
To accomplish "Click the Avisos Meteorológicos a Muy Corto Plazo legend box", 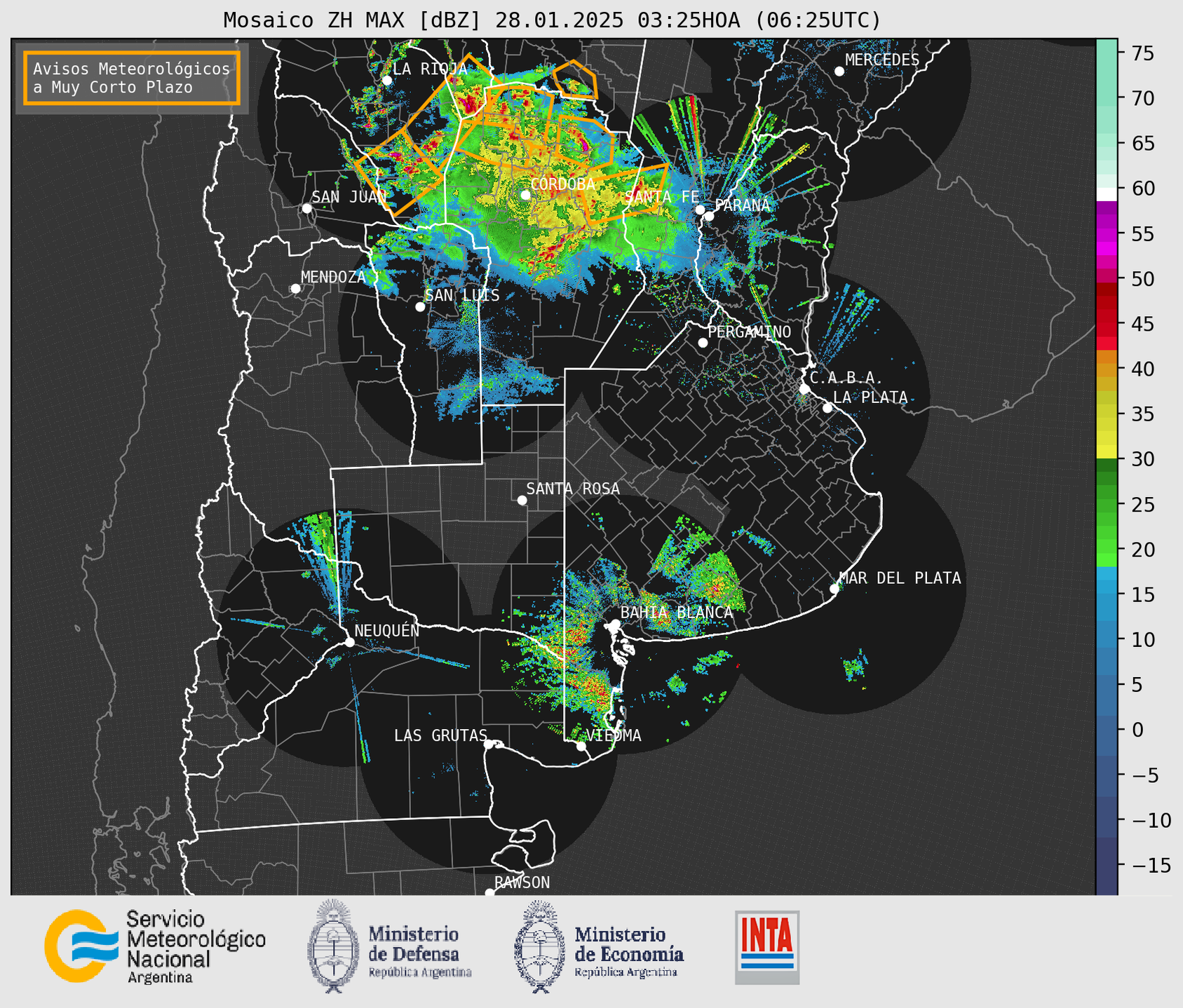I will point(132,78).
